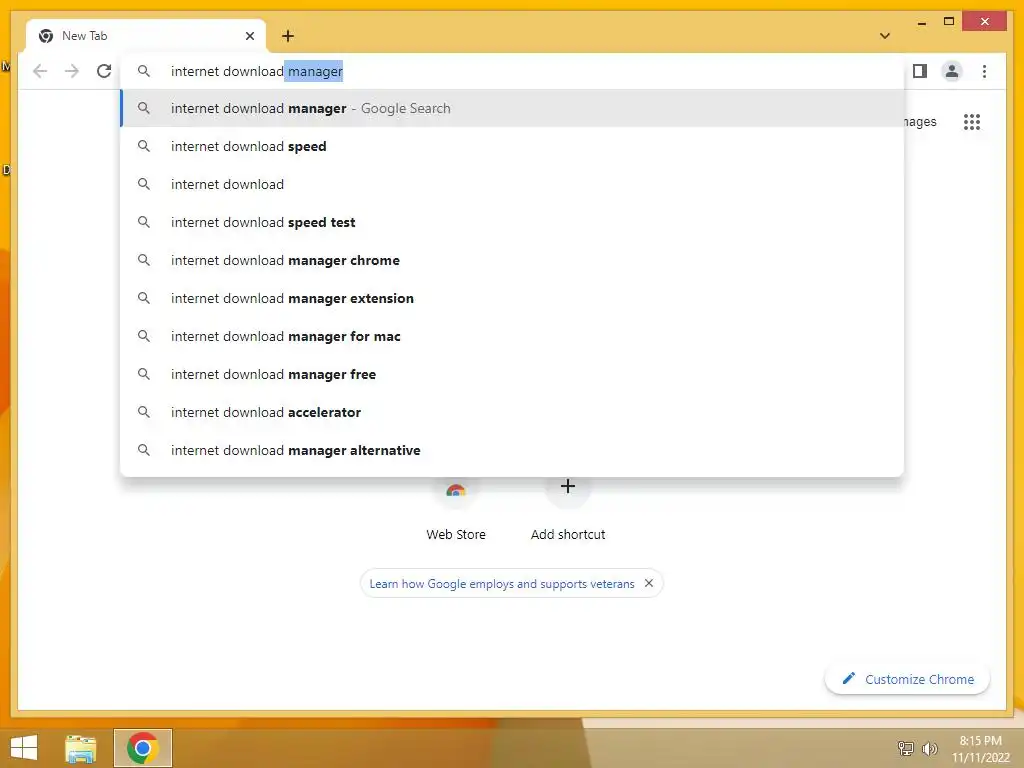This screenshot has width=1024, height=768.
Task: Open the Windows Start button
Action: pos(24,748)
